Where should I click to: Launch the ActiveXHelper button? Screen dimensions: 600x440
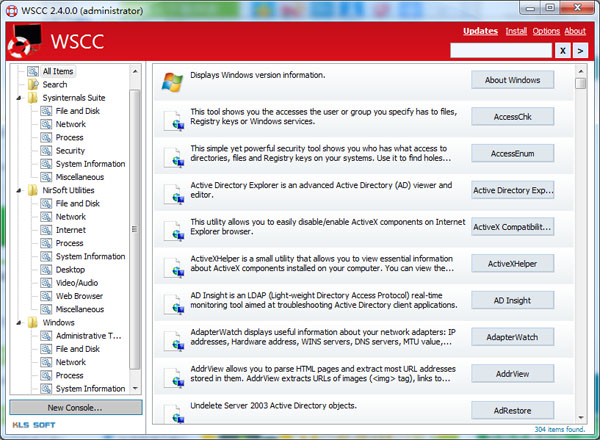pos(512,264)
